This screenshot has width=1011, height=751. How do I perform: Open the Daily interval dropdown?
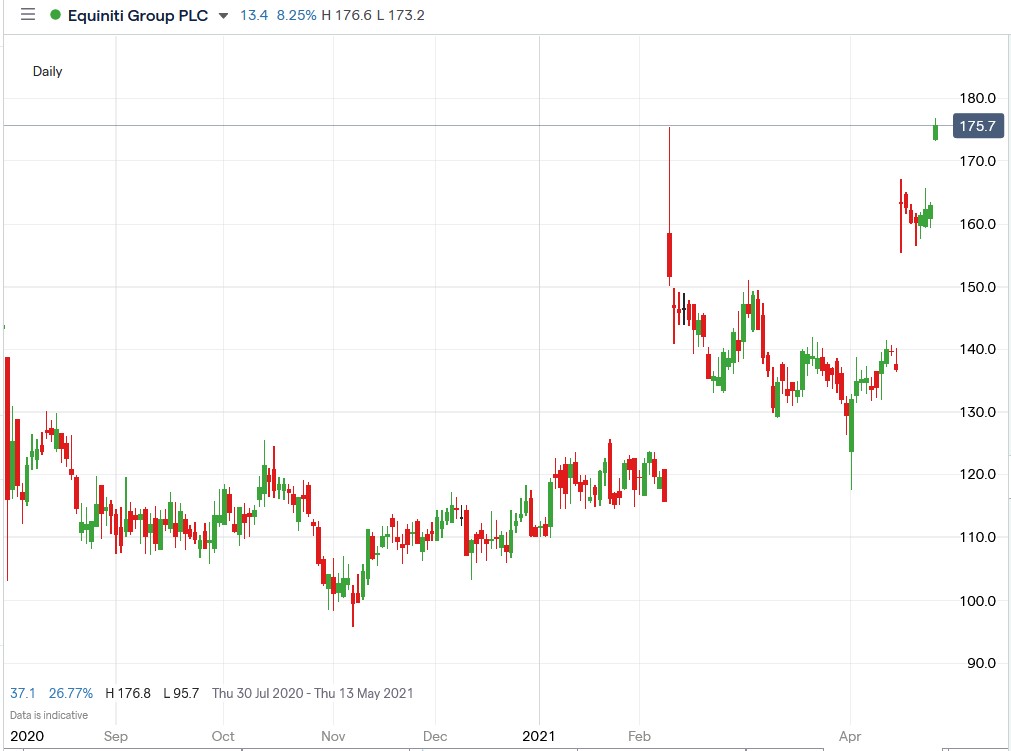47,71
